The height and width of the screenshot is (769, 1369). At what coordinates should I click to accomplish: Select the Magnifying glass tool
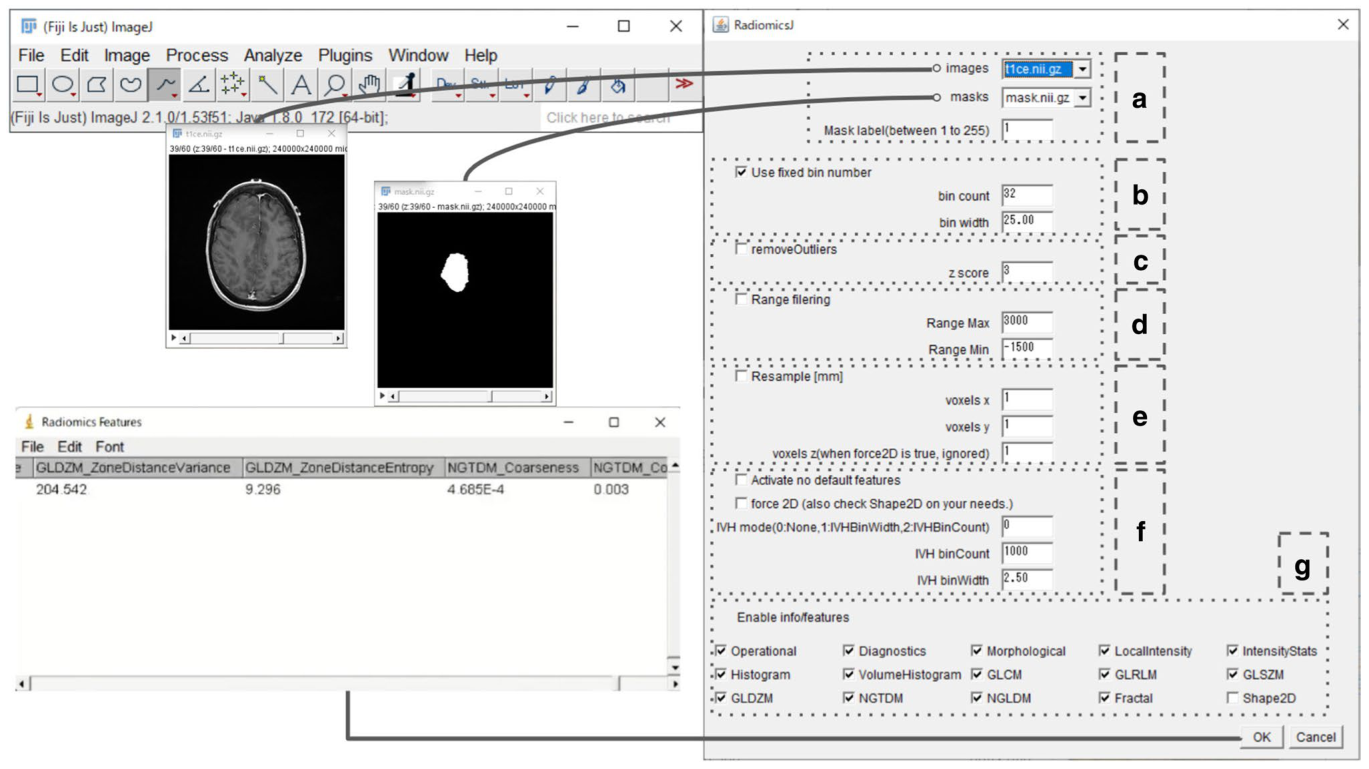coord(335,85)
